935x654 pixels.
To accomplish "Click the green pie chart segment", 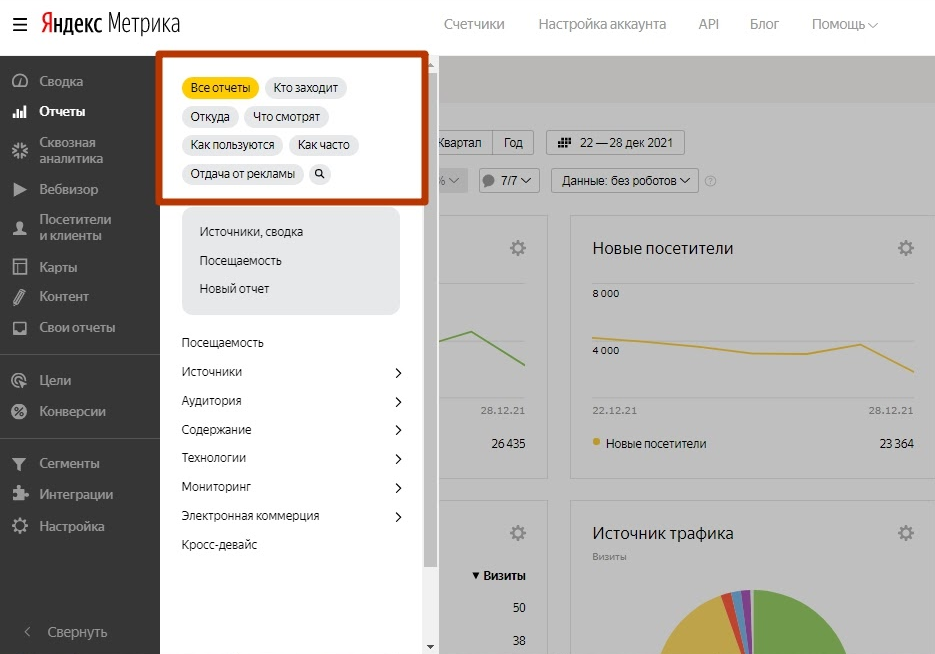I will [x=796, y=626].
